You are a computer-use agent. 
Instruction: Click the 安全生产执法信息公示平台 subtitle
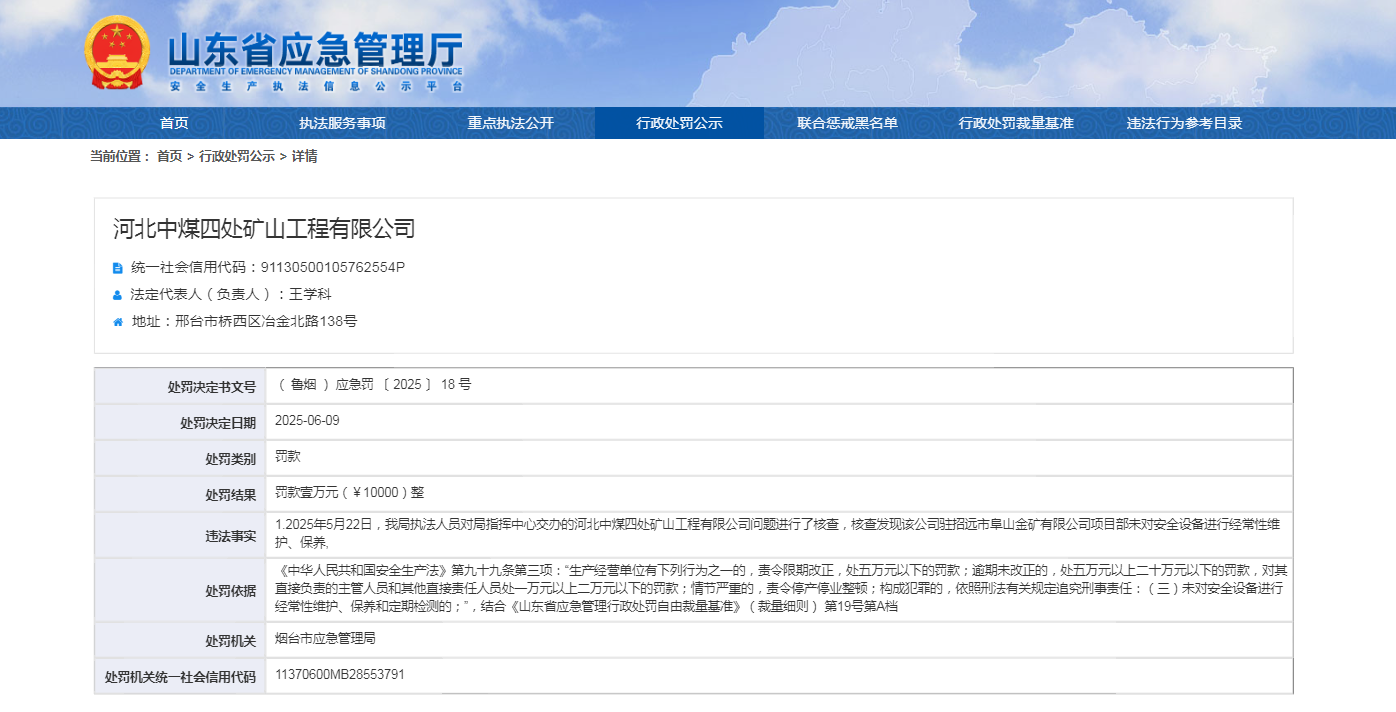point(316,87)
